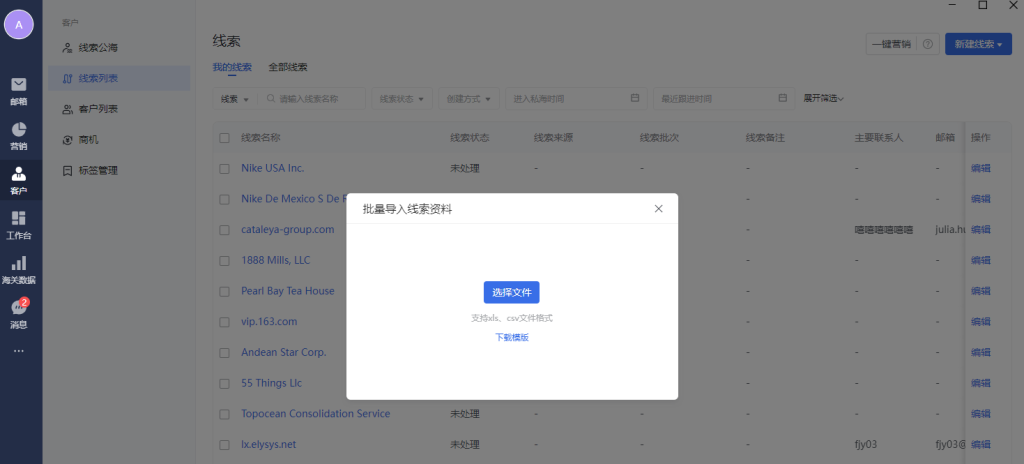Tick the checkbox for Nike USA Inc.
The image size is (1024, 464).
click(225, 168)
